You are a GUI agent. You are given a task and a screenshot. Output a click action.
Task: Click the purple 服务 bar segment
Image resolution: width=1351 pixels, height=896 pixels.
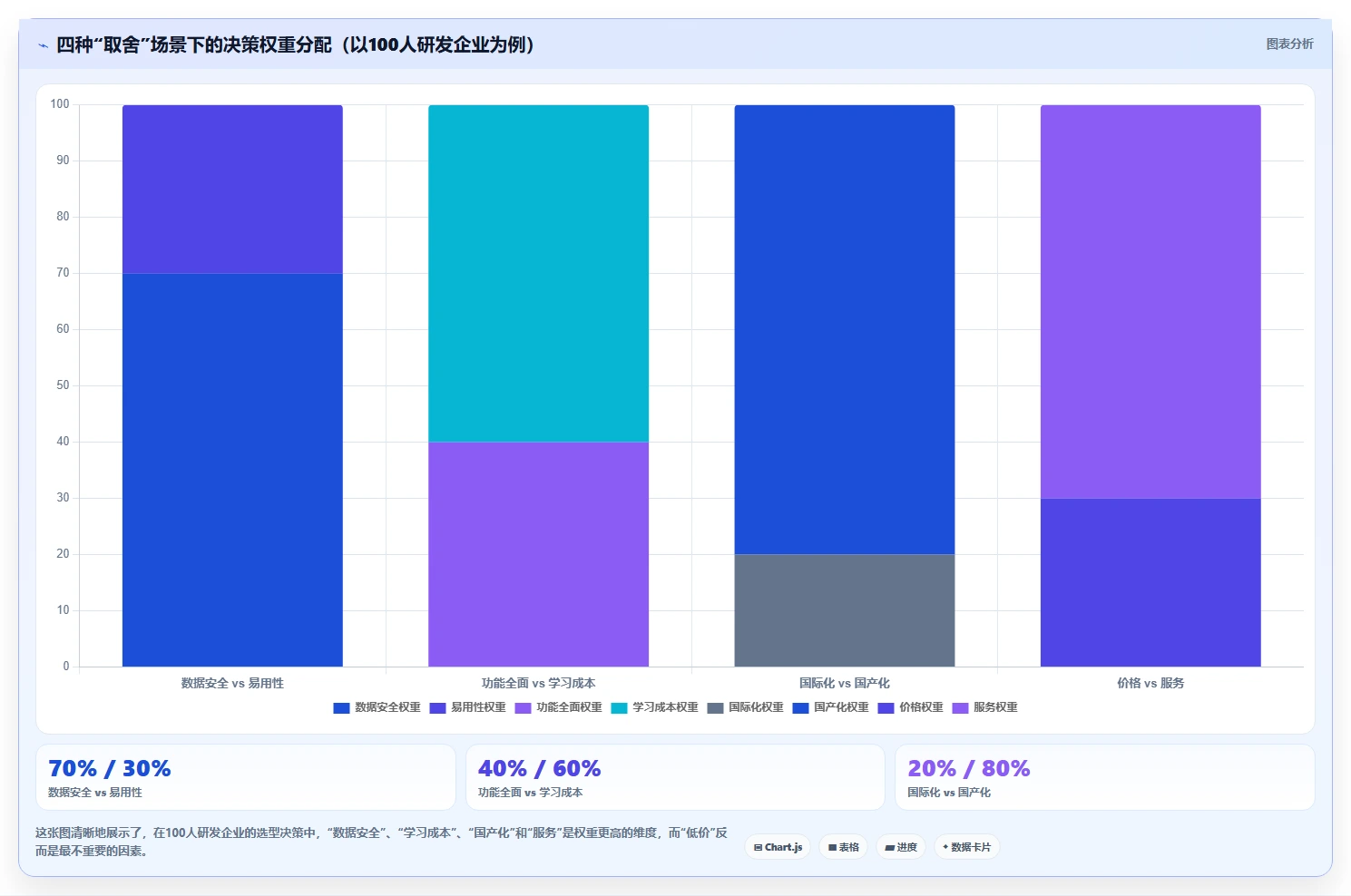(x=1150, y=301)
